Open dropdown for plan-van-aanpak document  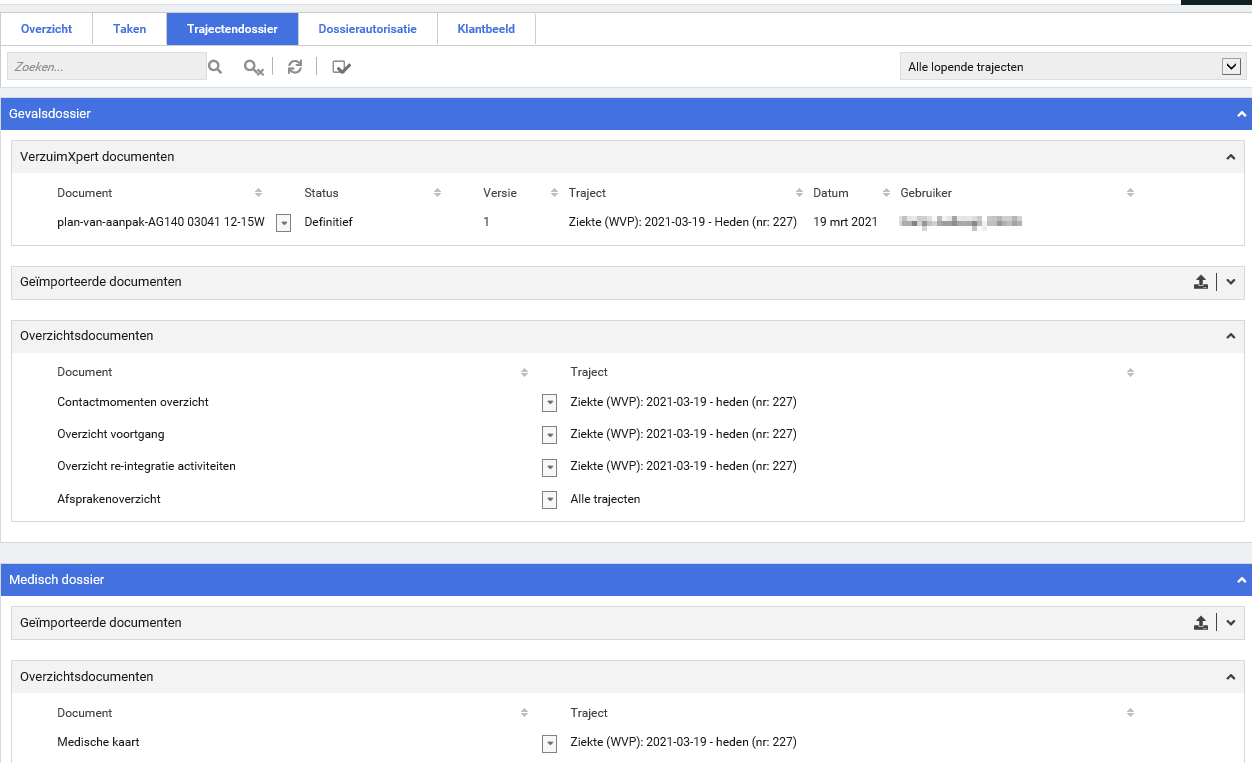pos(283,223)
